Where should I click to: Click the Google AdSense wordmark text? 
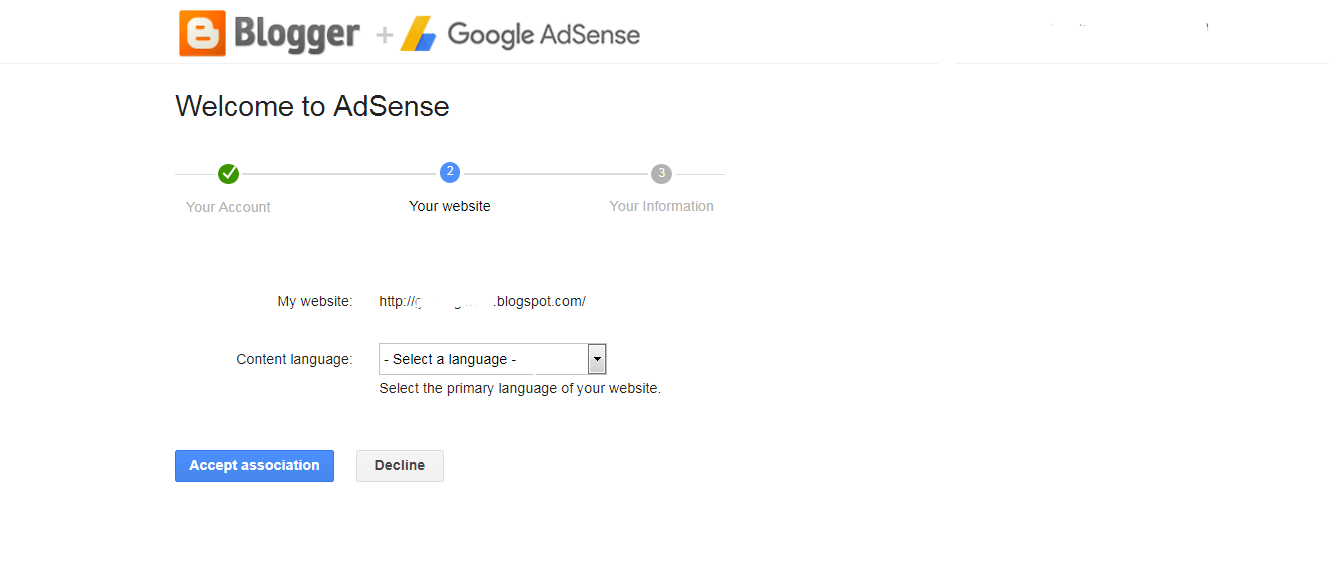pos(544,35)
